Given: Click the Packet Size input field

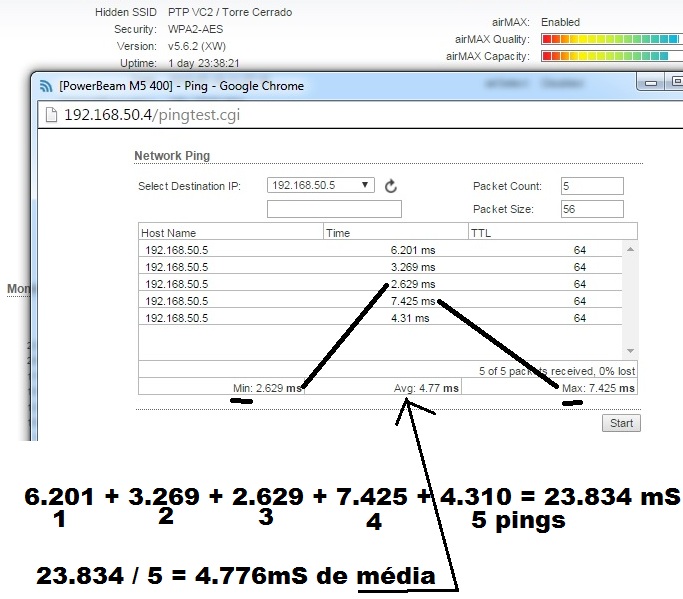Looking at the screenshot, I should [592, 209].
